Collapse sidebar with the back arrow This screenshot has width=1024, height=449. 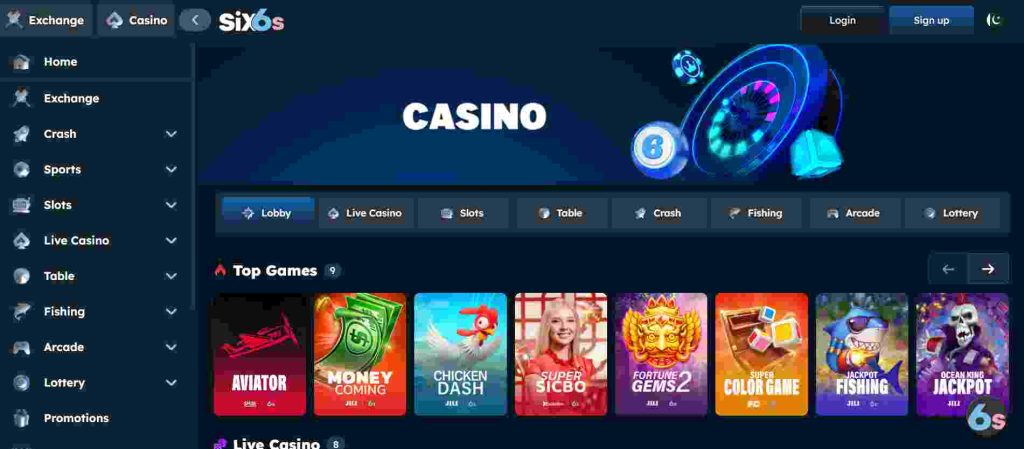tap(195, 20)
